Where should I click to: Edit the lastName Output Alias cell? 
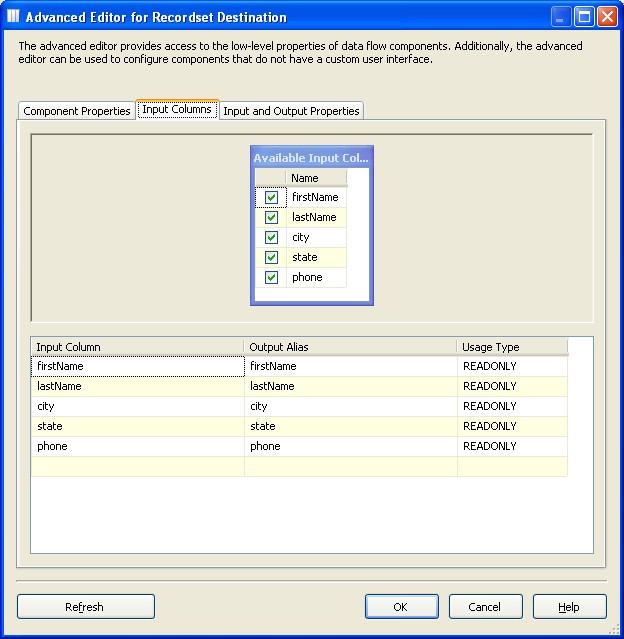[x=351, y=386]
